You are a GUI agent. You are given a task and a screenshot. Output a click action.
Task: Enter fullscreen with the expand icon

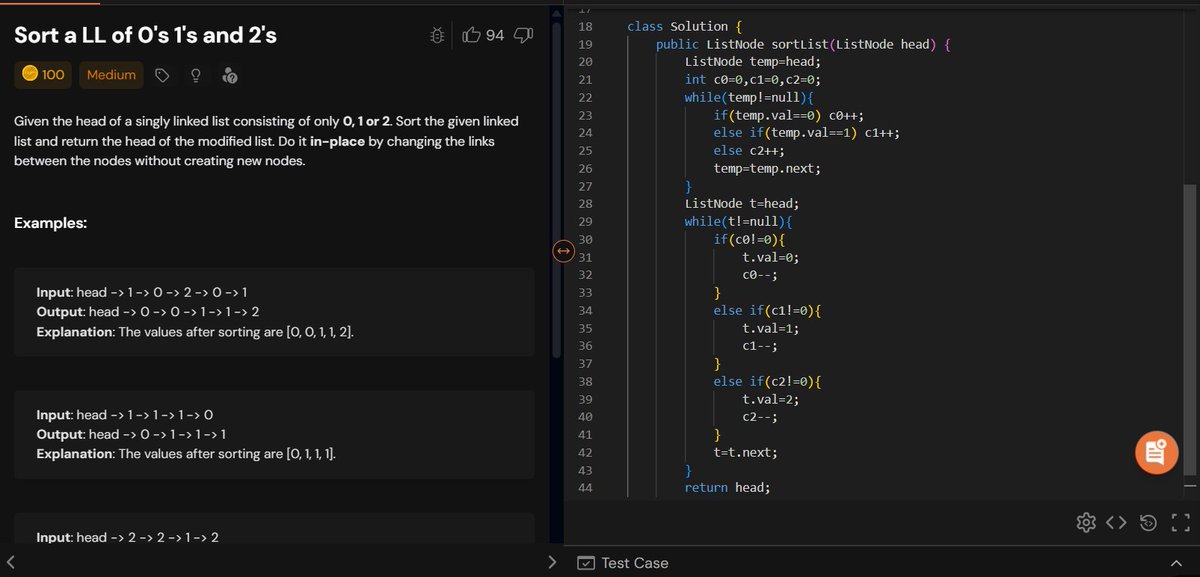point(1180,521)
